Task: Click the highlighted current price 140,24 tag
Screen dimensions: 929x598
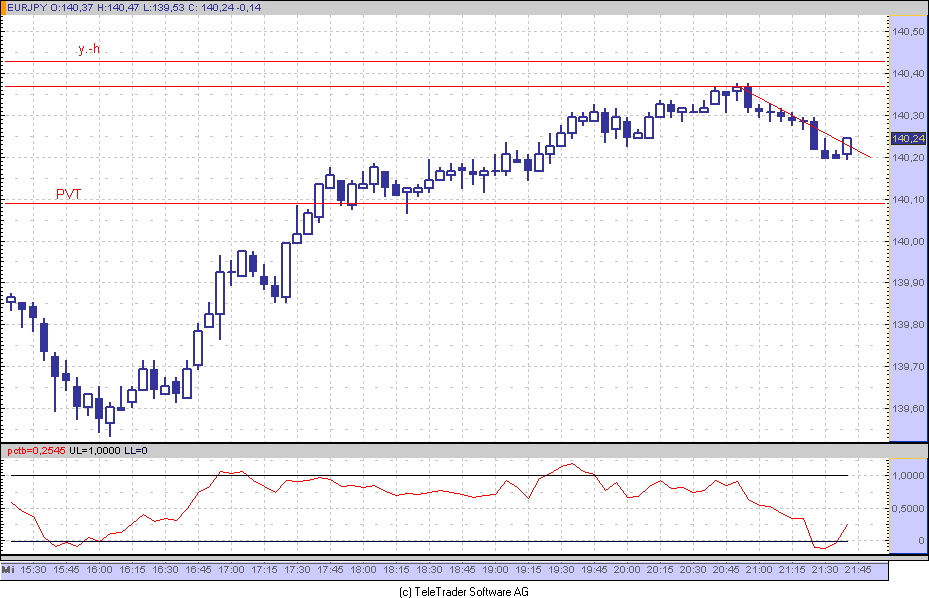Action: (x=908, y=138)
